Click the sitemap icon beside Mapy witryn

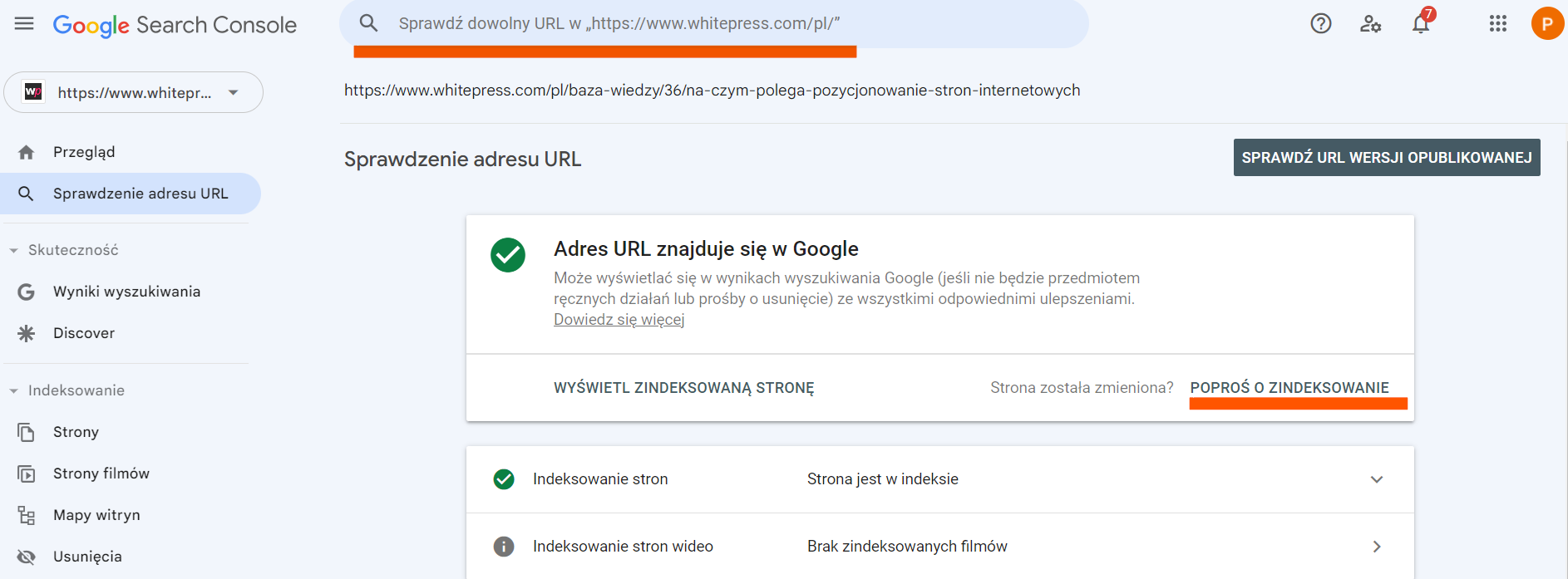27,515
